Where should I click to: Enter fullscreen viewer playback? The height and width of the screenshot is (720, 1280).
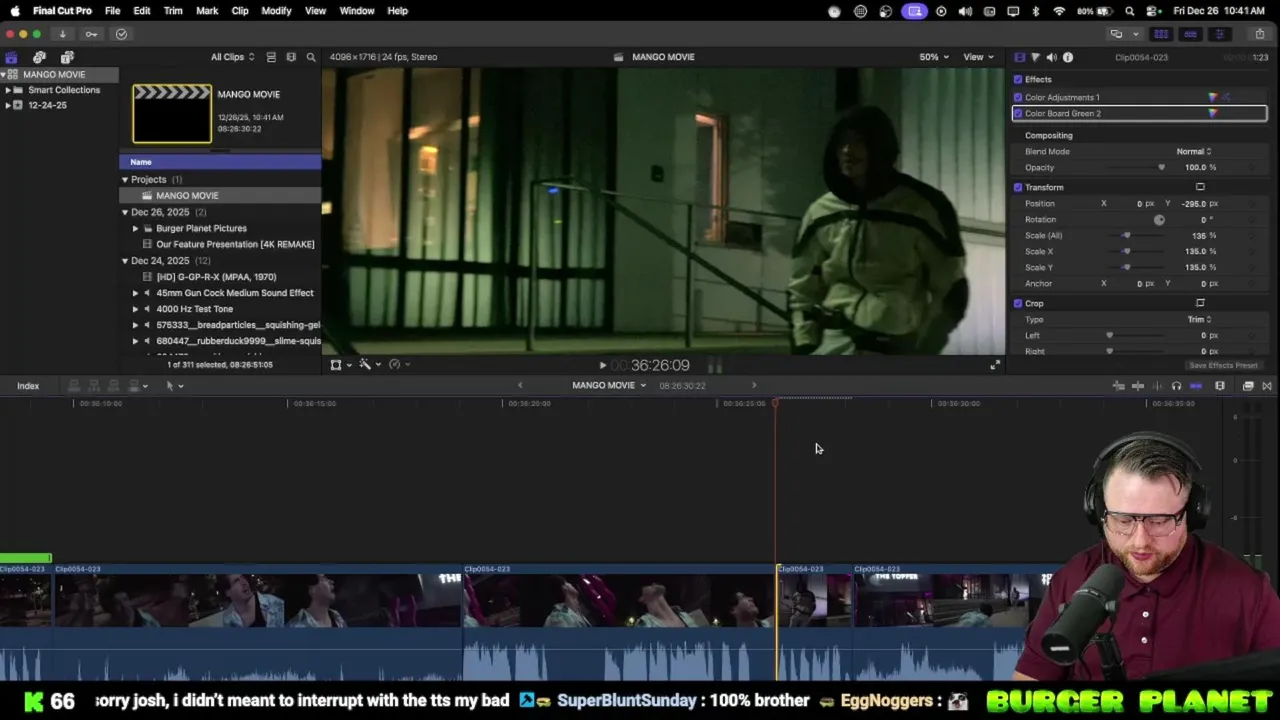(995, 365)
